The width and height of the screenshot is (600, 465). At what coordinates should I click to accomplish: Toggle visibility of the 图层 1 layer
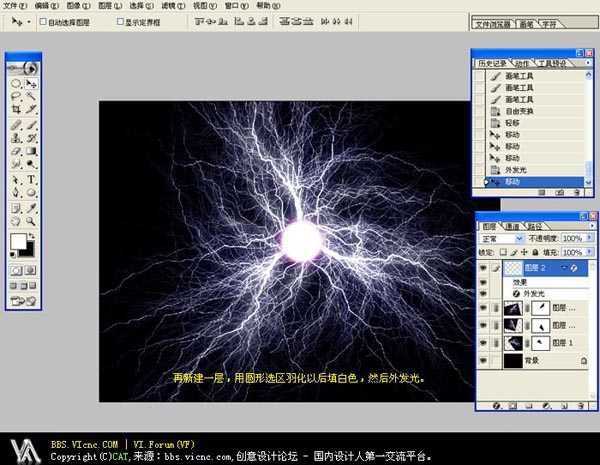click(484, 342)
